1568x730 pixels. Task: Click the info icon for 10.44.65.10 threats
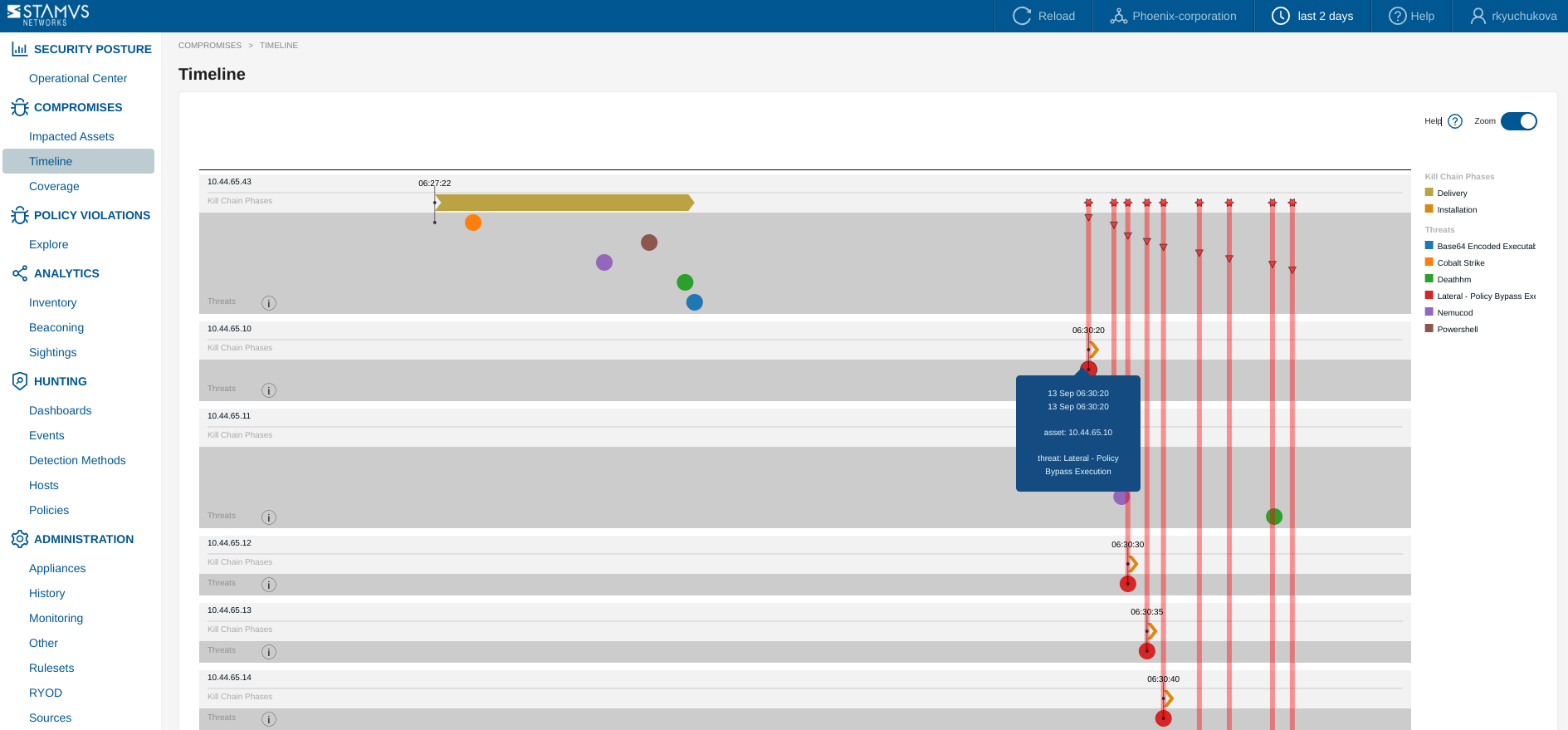pos(269,390)
